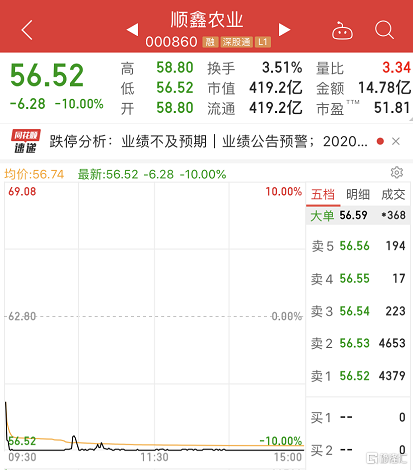413x470 pixels.
Task: Tap the 金额 14.78亿 value
Action: [384, 88]
